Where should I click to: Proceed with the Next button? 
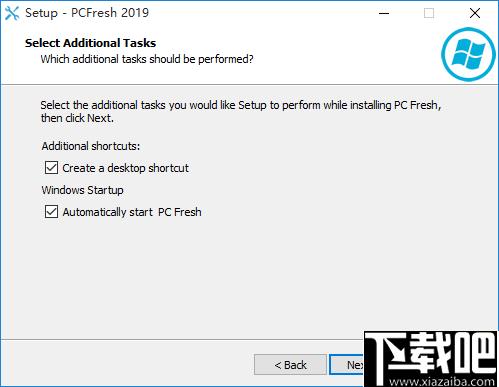point(347,365)
